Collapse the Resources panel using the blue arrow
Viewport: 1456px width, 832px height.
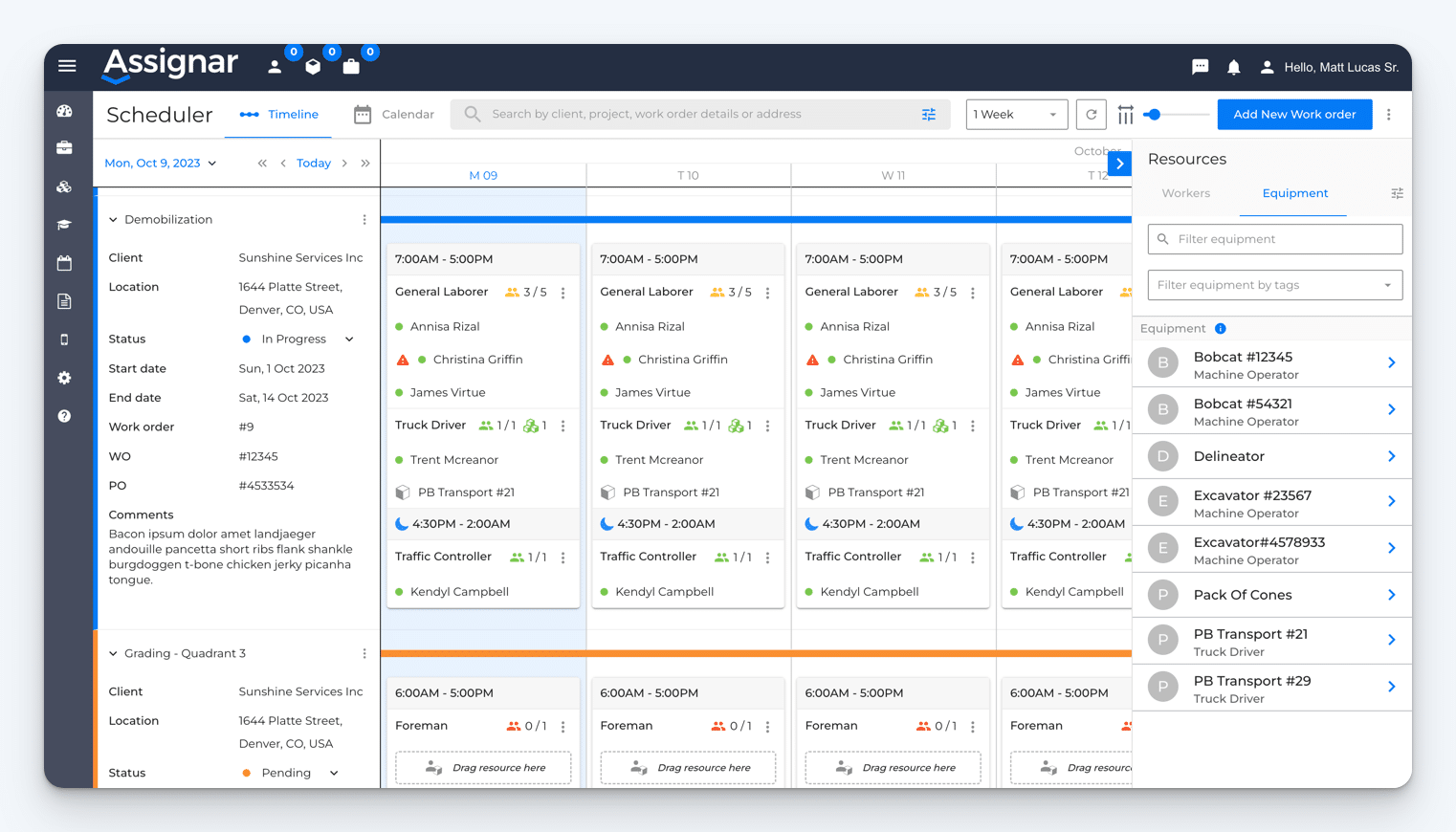[1119, 164]
